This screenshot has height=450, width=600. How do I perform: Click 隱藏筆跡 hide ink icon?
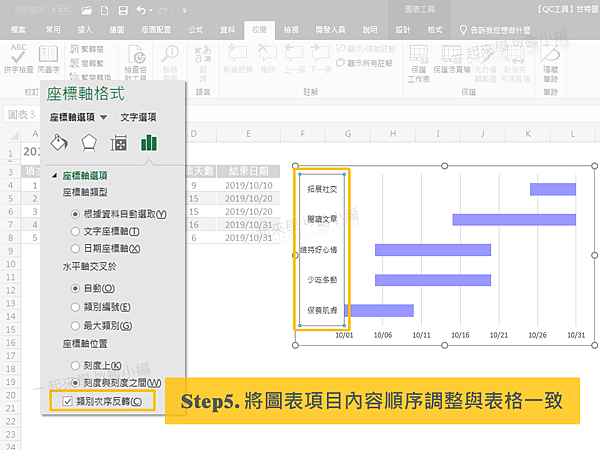(x=550, y=64)
